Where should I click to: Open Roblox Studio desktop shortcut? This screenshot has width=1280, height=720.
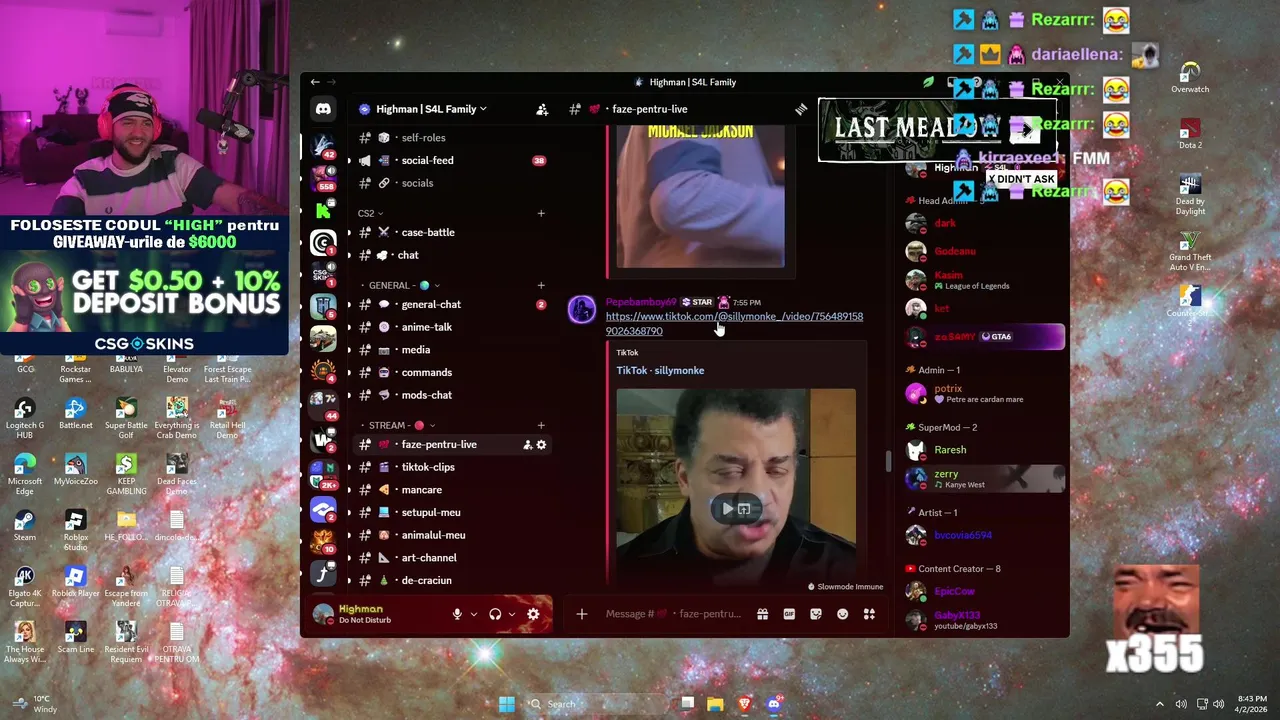[x=75, y=530]
